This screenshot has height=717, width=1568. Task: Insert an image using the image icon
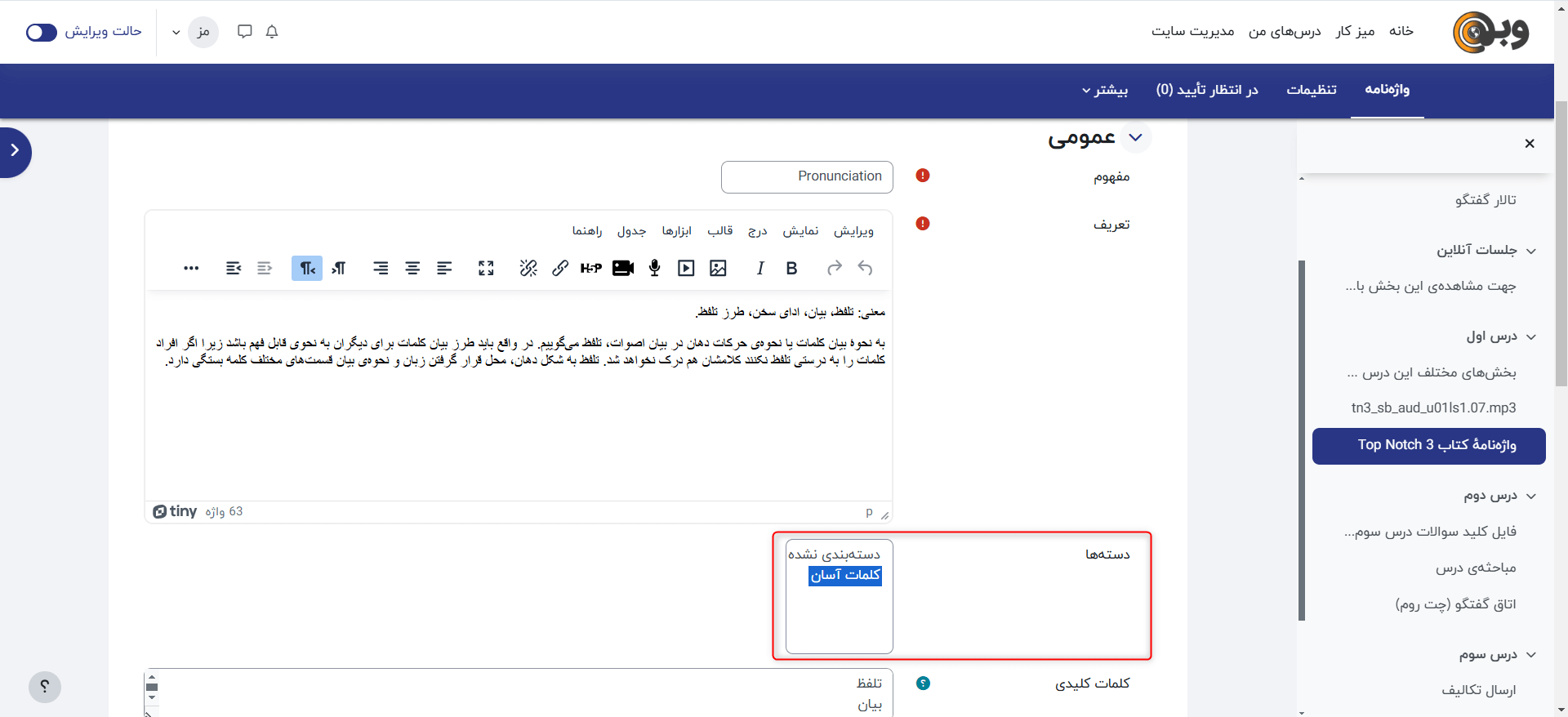(718, 269)
